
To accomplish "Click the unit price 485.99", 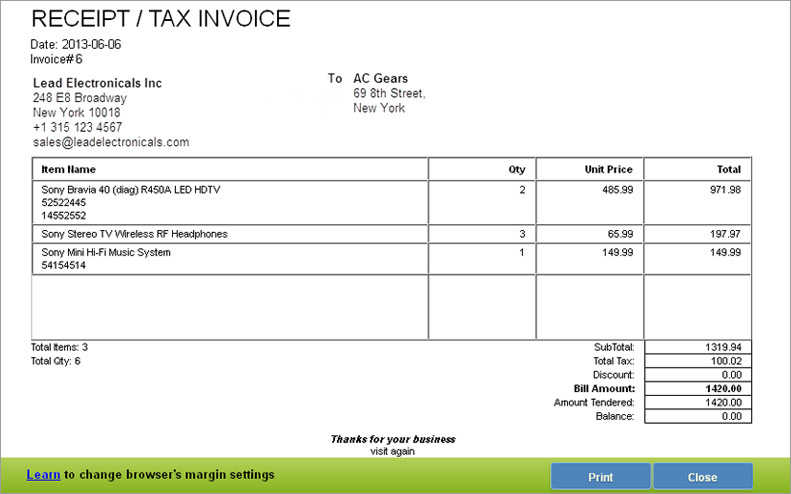I will (x=617, y=190).
